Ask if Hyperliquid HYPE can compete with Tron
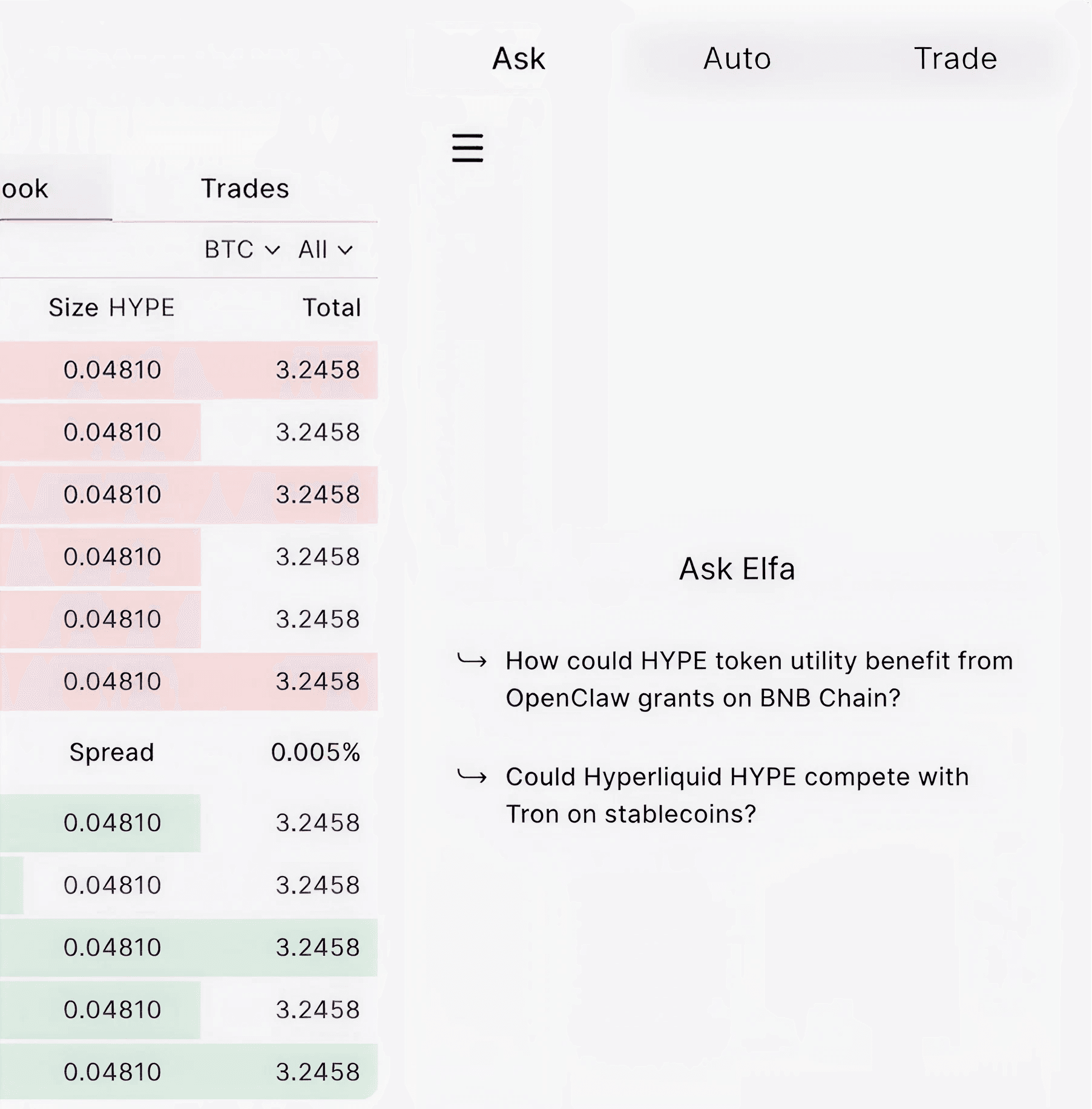The height and width of the screenshot is (1109, 1092). [737, 795]
